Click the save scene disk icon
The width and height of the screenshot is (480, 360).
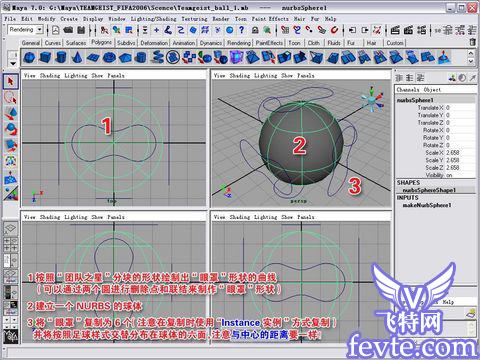pos(81,30)
